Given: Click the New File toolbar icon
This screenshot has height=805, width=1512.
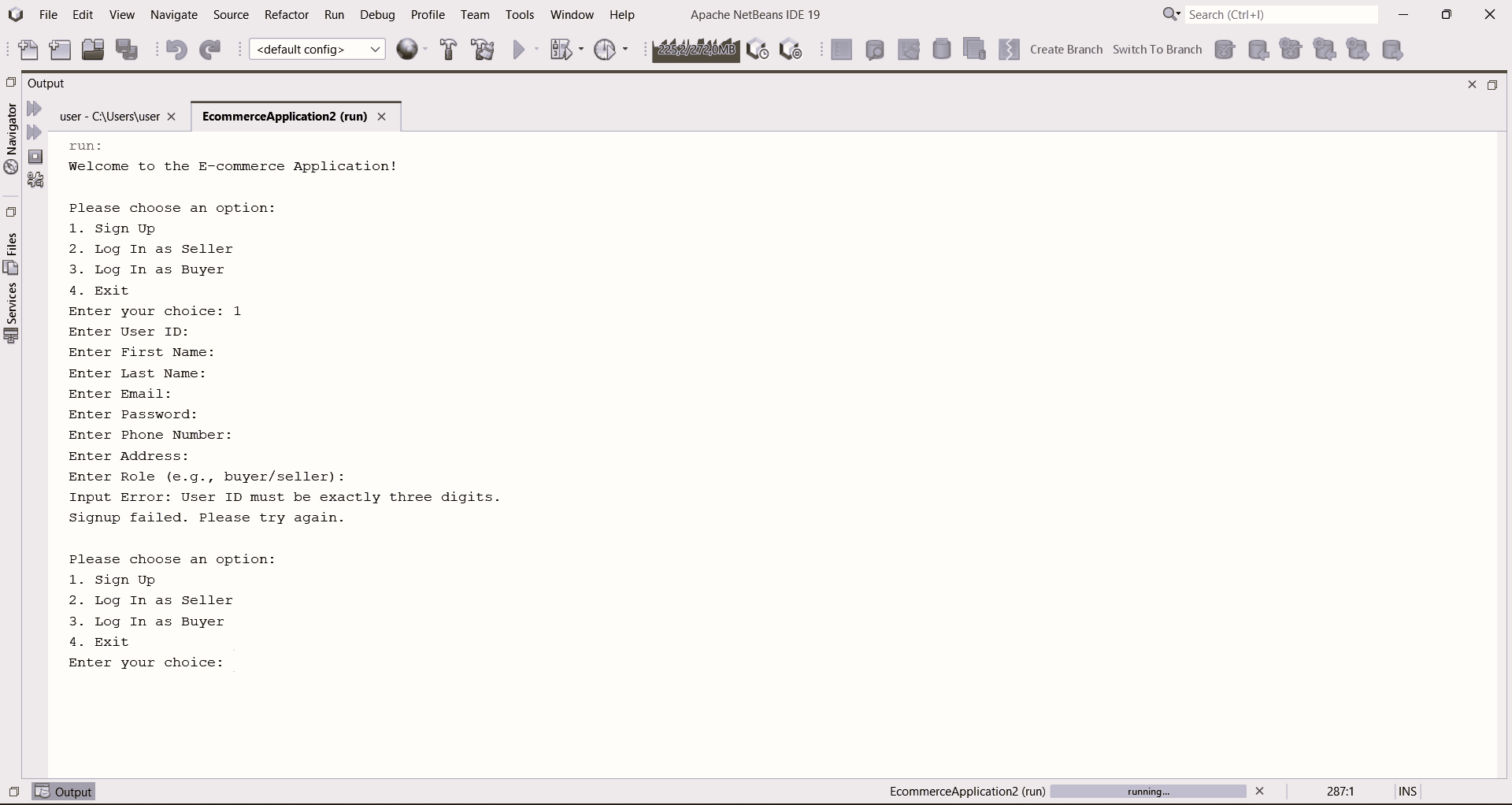Looking at the screenshot, I should coord(28,50).
